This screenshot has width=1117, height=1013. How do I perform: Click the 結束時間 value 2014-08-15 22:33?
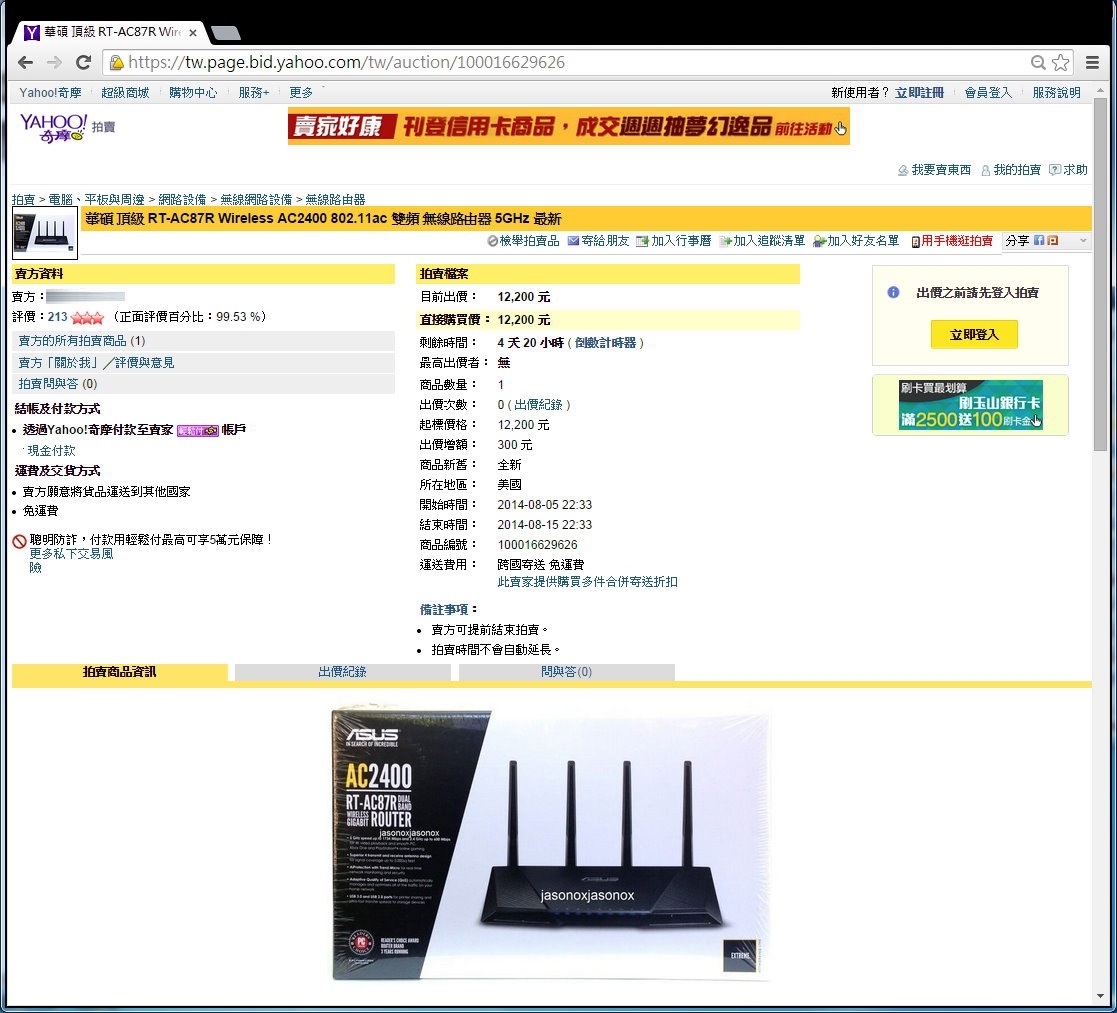[544, 525]
